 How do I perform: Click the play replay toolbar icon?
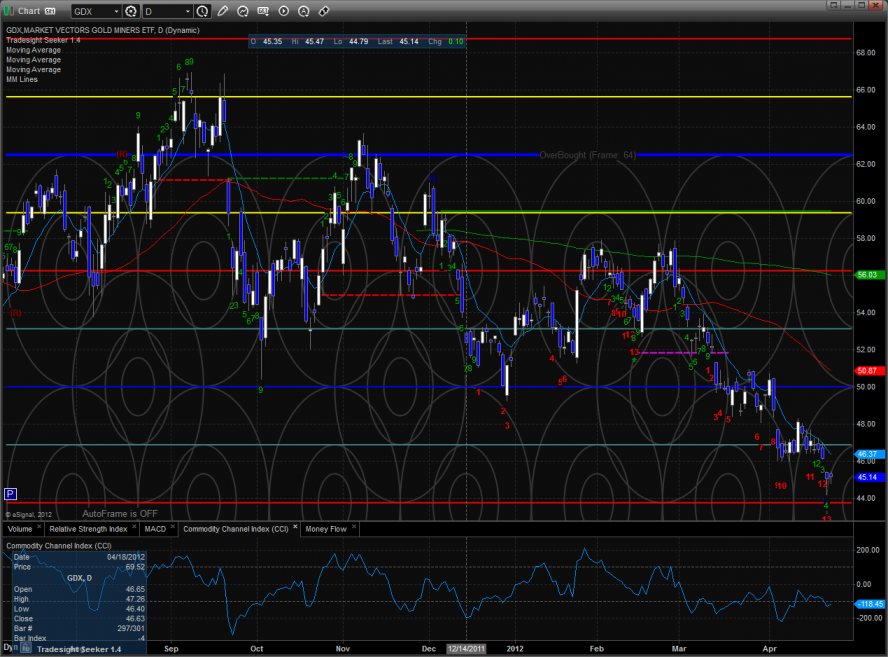(283, 11)
